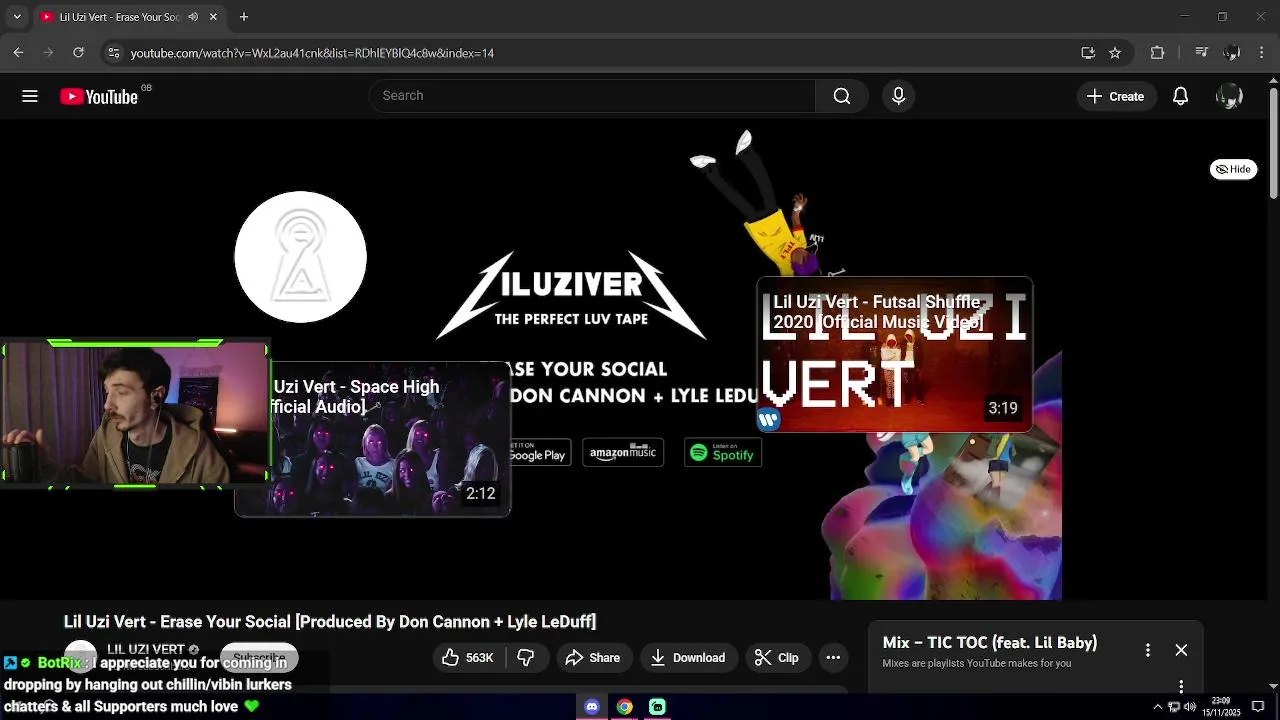This screenshot has height=720, width=1280.
Task: Focus the YouTube search field
Action: (592, 96)
